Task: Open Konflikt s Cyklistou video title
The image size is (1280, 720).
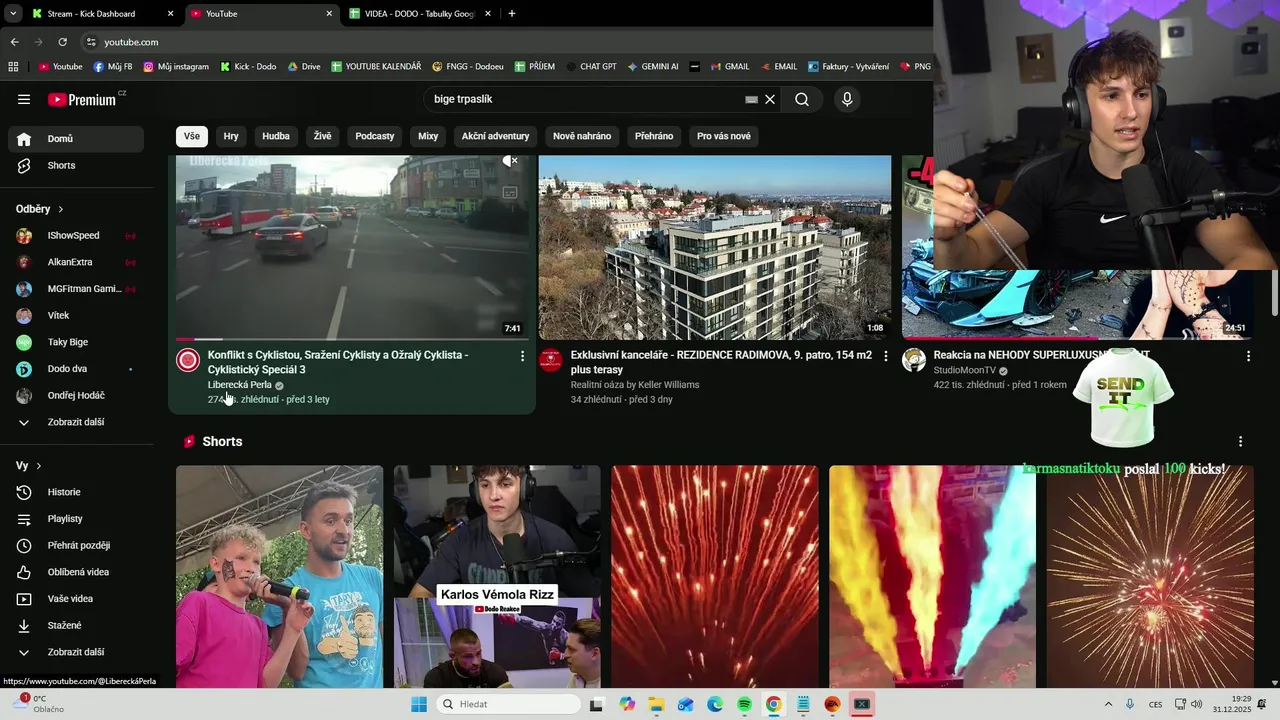Action: [338, 362]
